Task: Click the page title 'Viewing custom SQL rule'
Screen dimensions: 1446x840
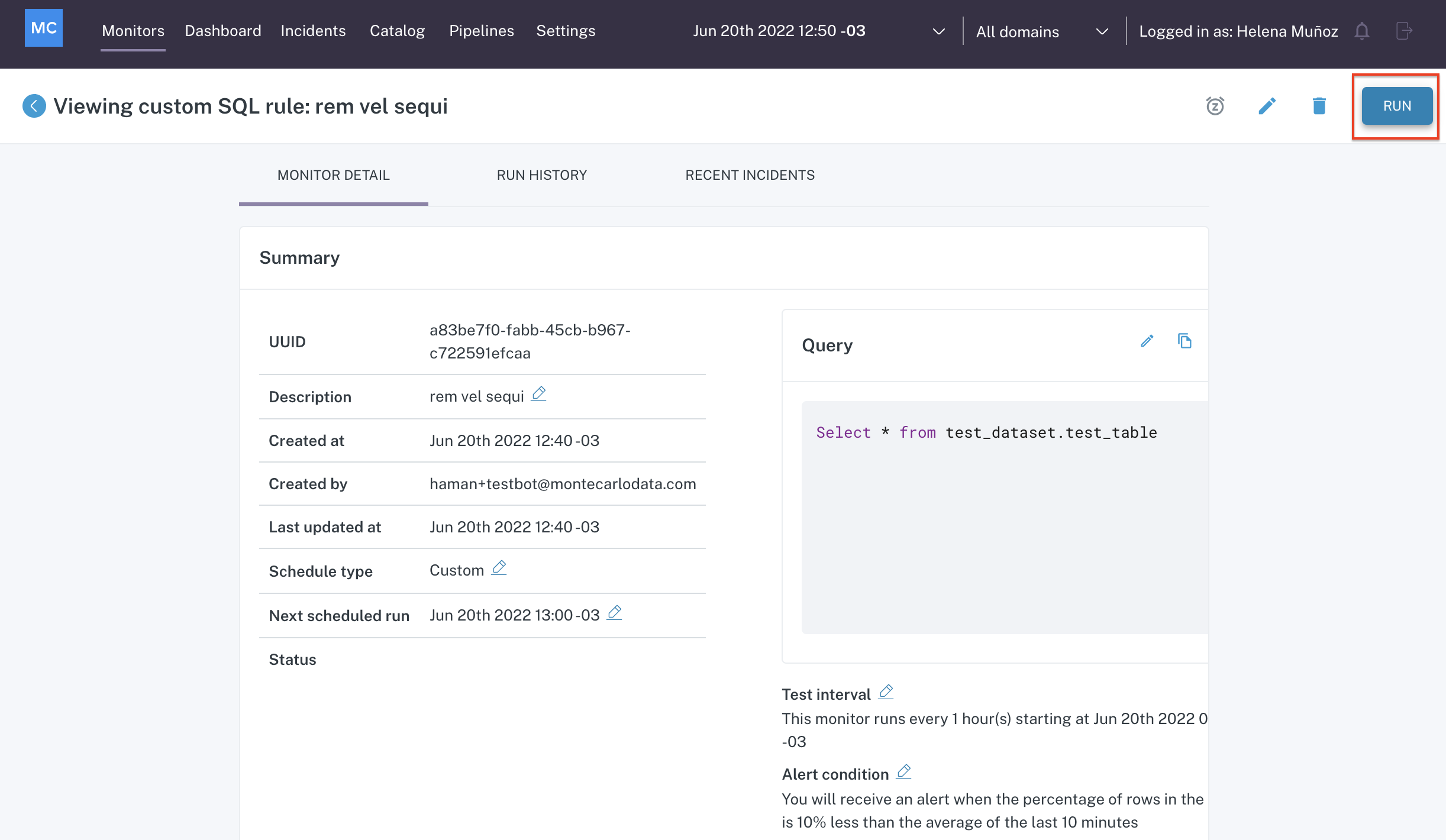Action: click(x=250, y=106)
